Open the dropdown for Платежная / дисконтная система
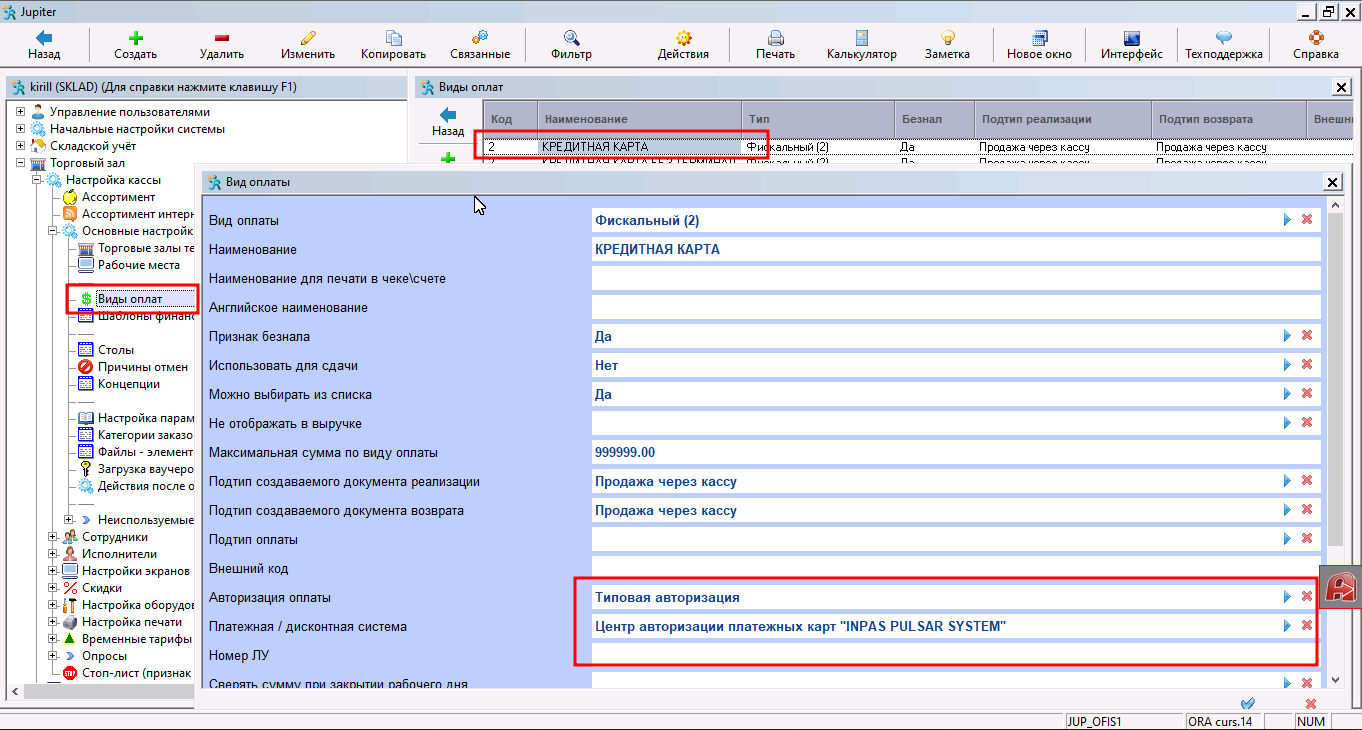 click(x=1288, y=626)
